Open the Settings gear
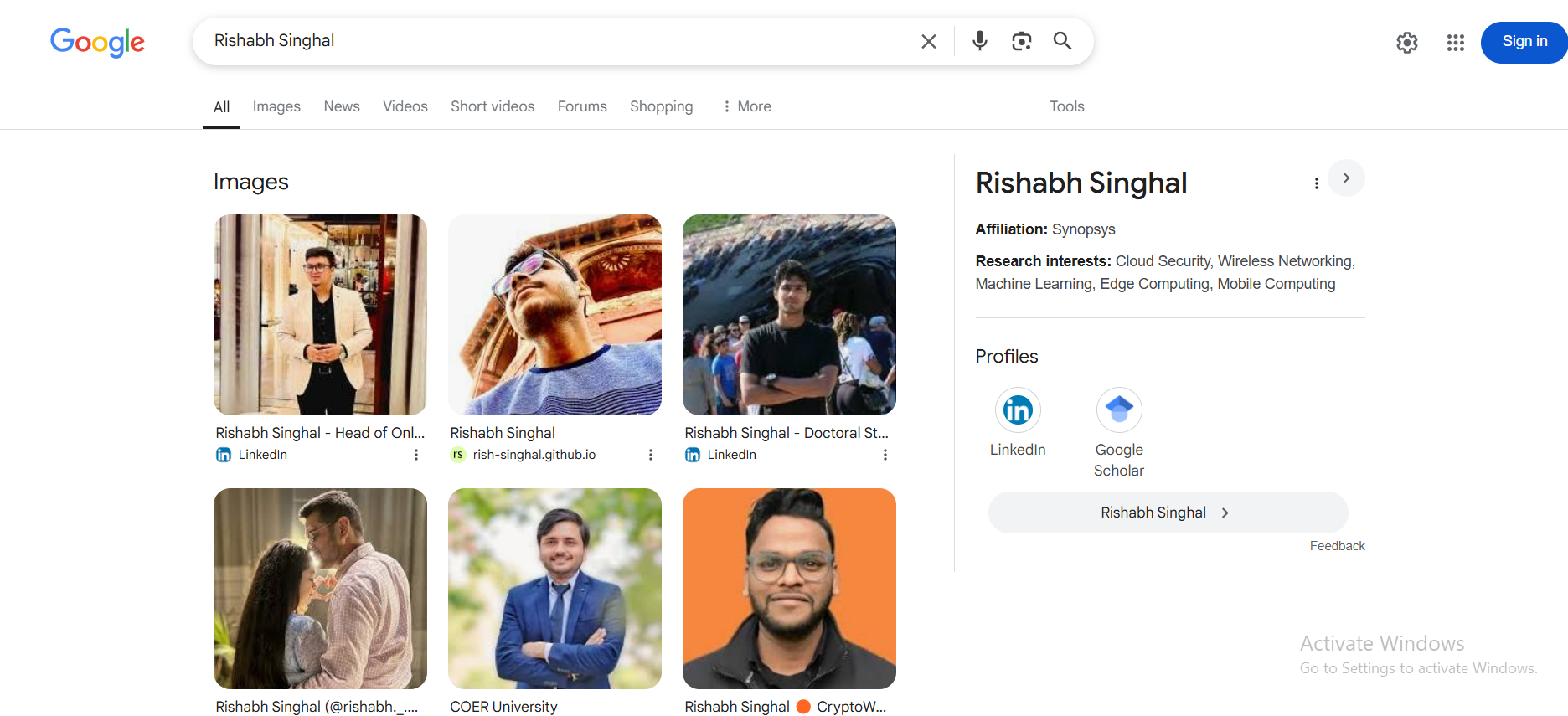Screen dimensions: 1568x716 click(1406, 43)
